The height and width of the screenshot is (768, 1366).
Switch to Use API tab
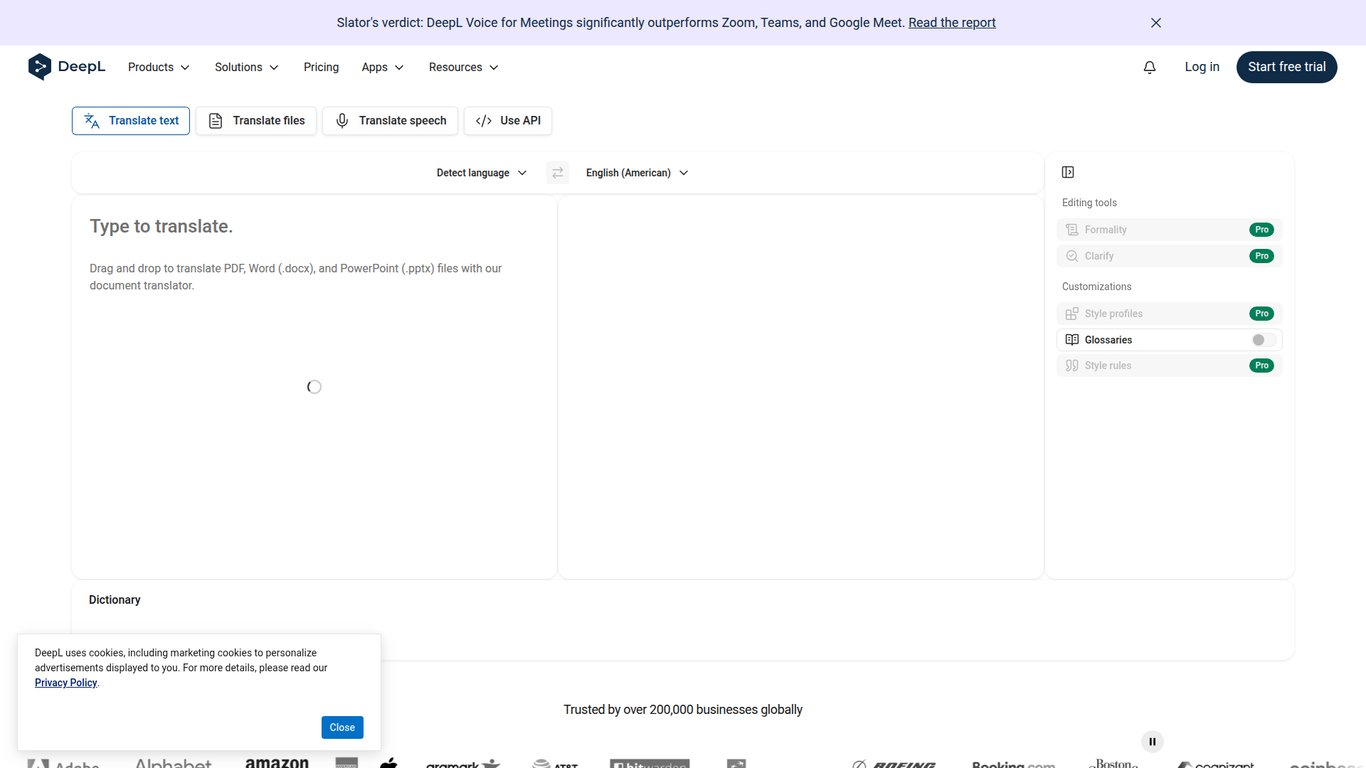[508, 121]
